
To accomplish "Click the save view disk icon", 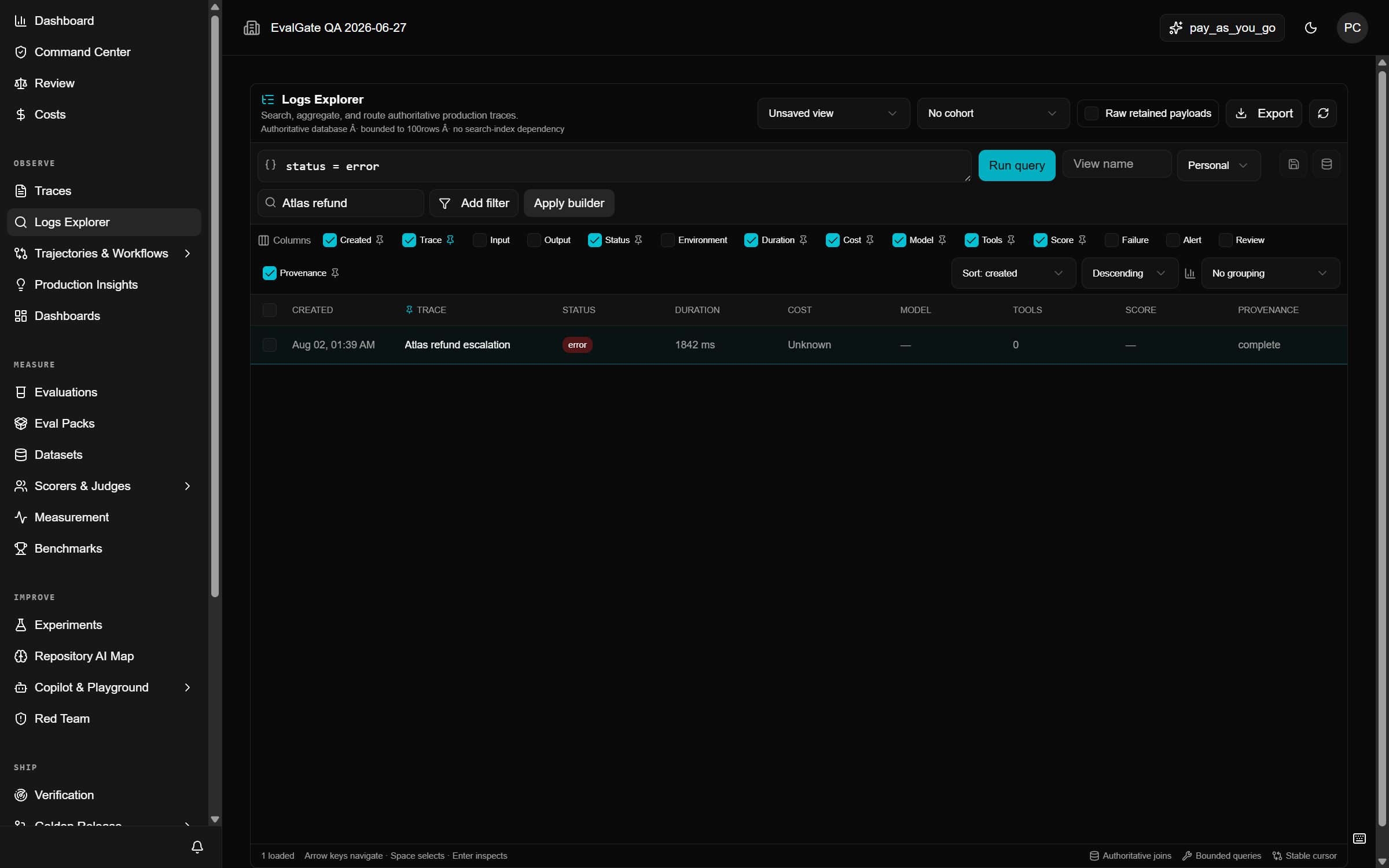I will 1294,164.
